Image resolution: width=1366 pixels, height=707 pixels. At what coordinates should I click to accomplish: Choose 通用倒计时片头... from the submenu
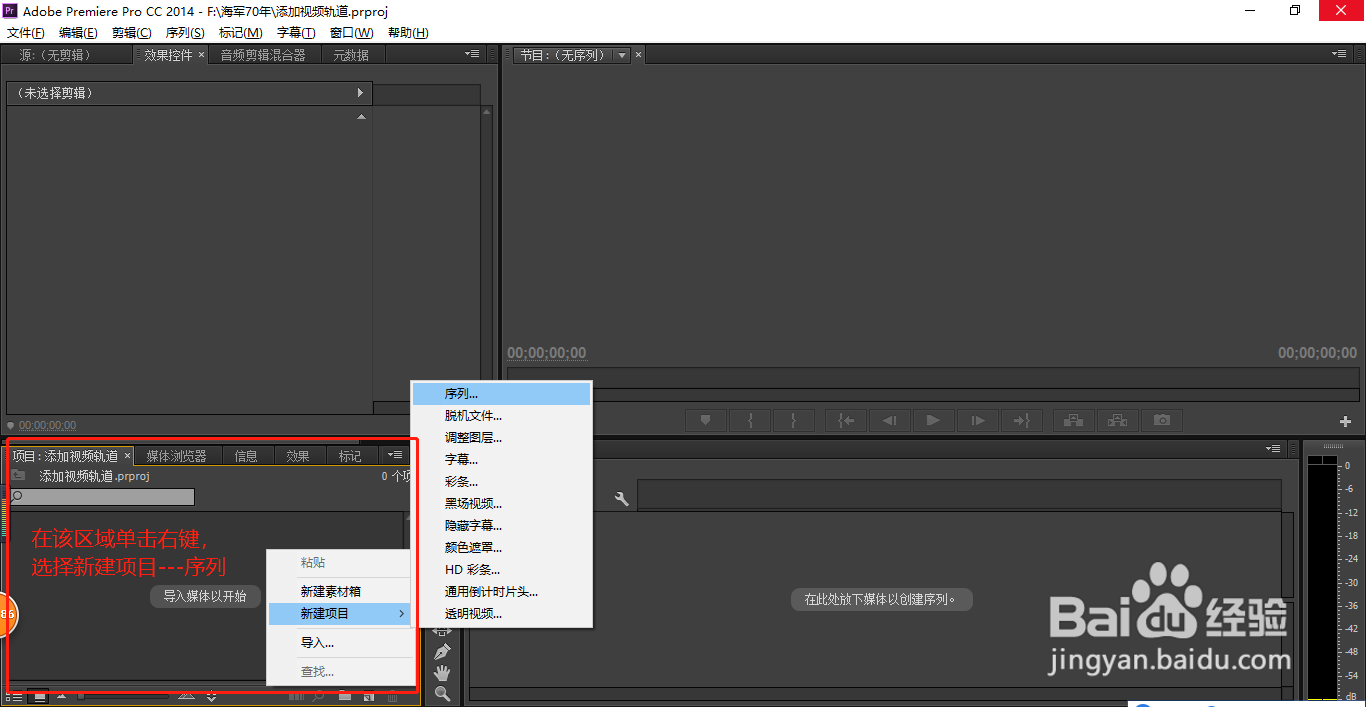click(502, 592)
